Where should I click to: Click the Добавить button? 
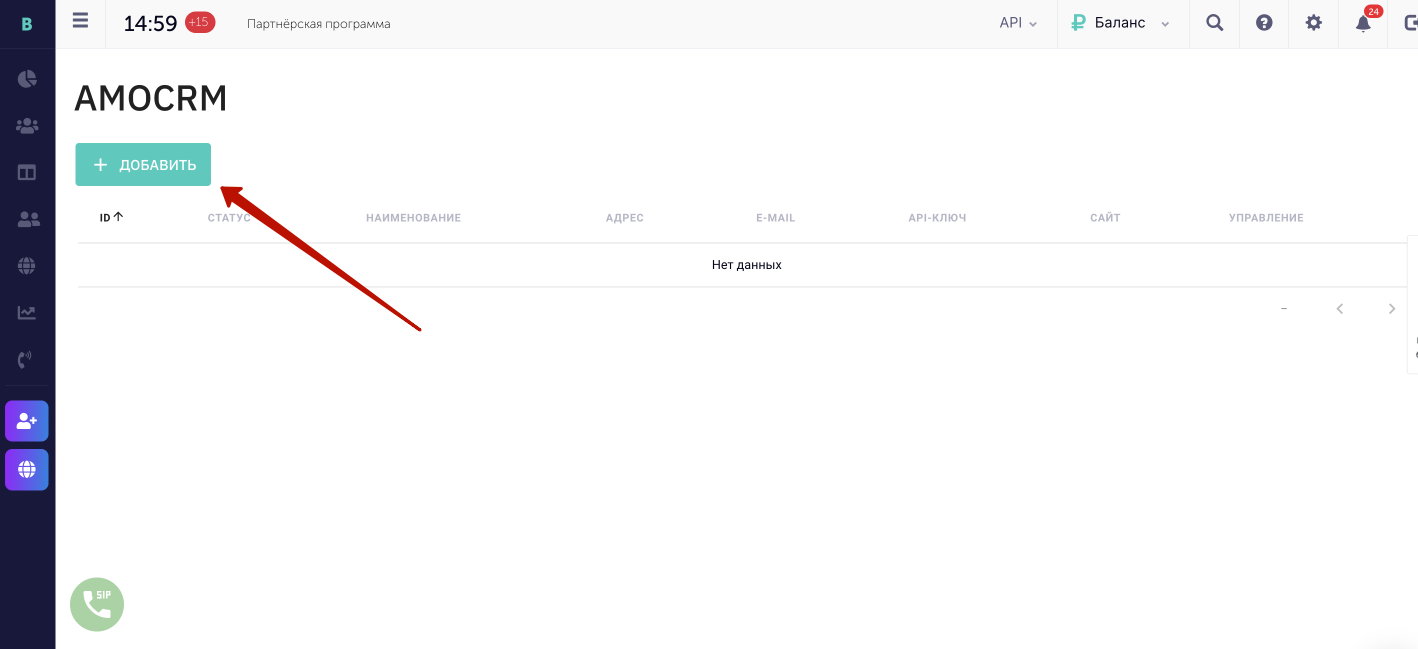(x=143, y=165)
